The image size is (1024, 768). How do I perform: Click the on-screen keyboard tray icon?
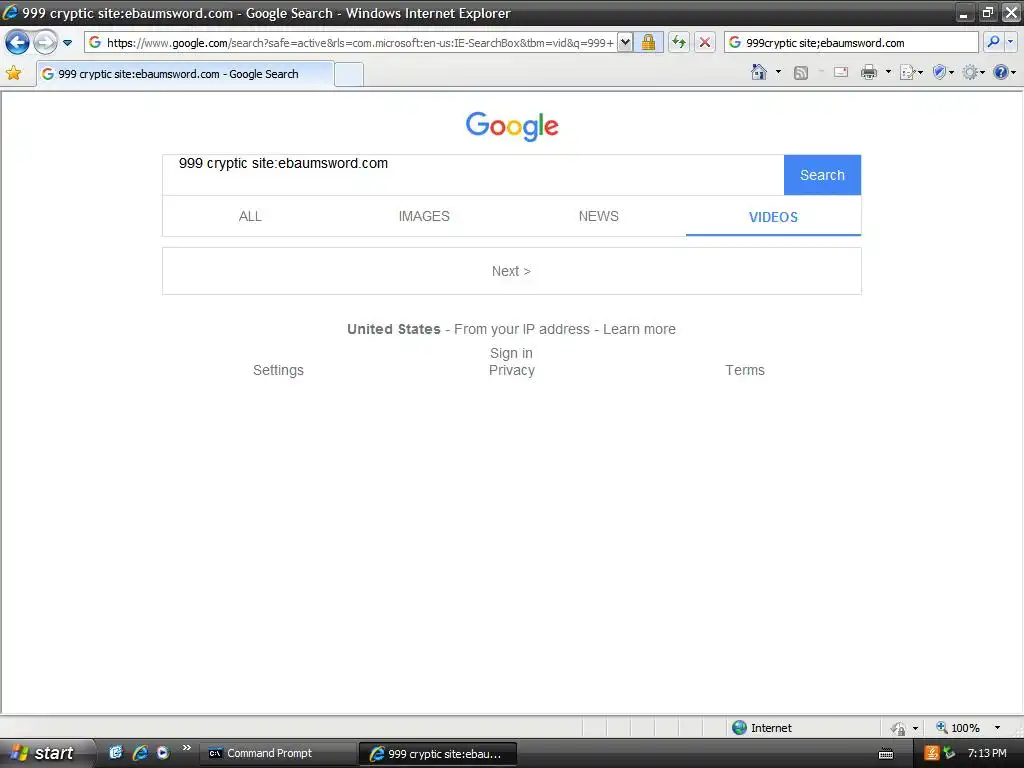pos(886,754)
